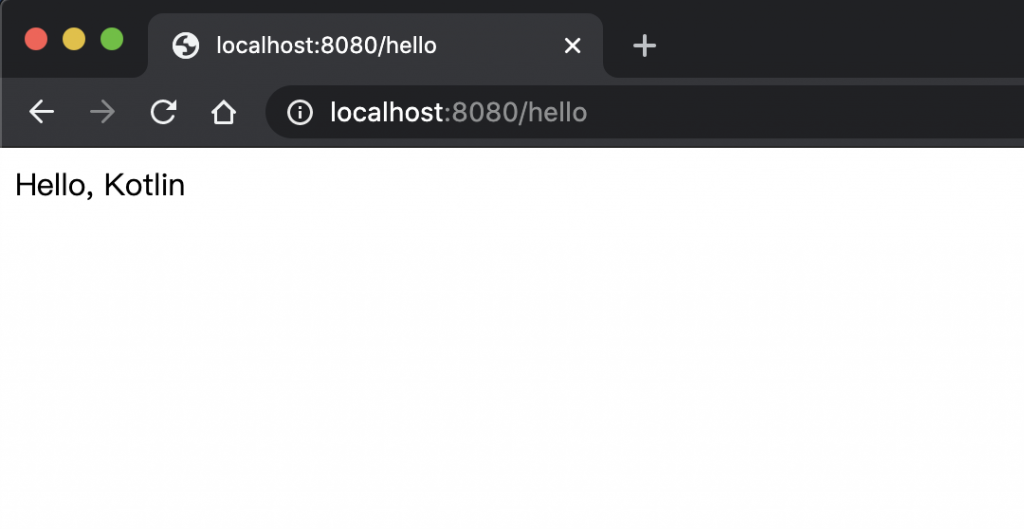Click the globe favicon on the tab
Viewport: 1024px width, 529px height.
point(185,46)
